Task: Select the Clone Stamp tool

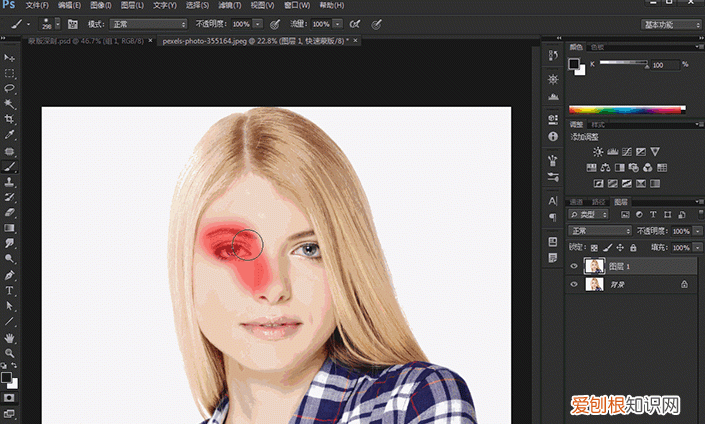Action: pos(9,182)
